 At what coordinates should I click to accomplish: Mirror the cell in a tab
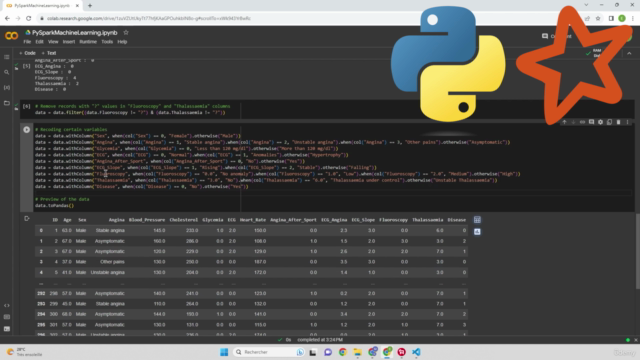pos(609,122)
